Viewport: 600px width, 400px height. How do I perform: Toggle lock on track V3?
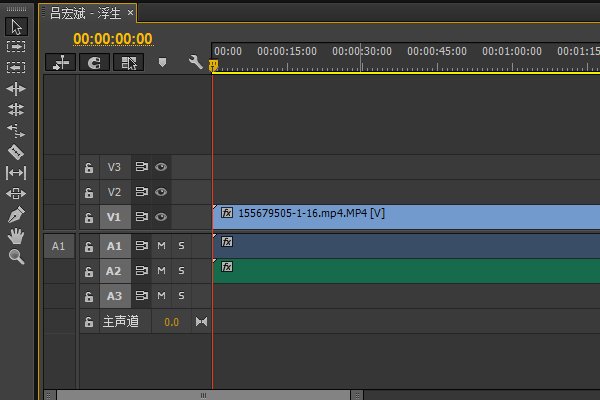(x=89, y=167)
